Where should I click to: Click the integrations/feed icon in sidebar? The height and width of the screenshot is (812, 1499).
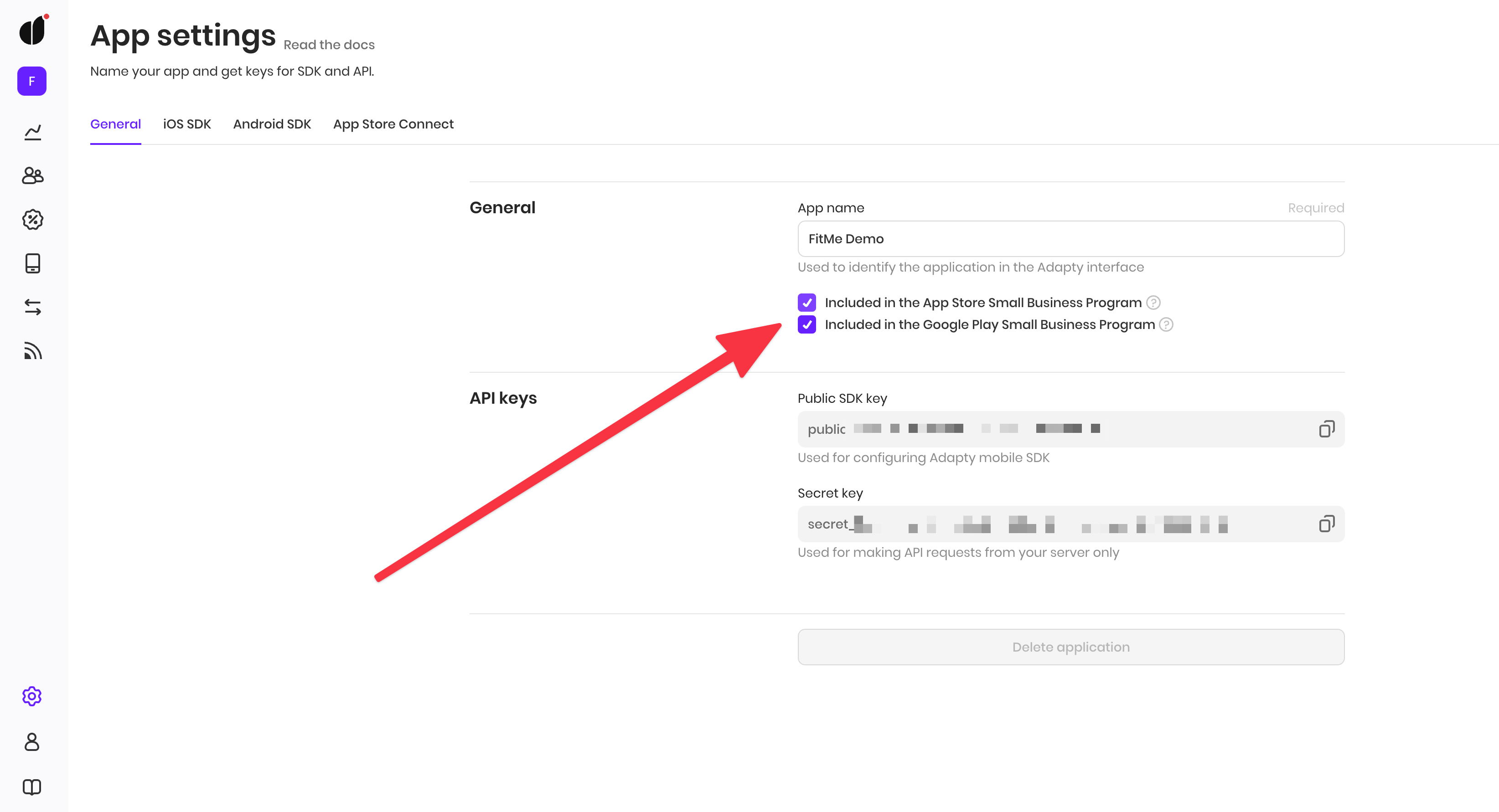pyautogui.click(x=33, y=352)
